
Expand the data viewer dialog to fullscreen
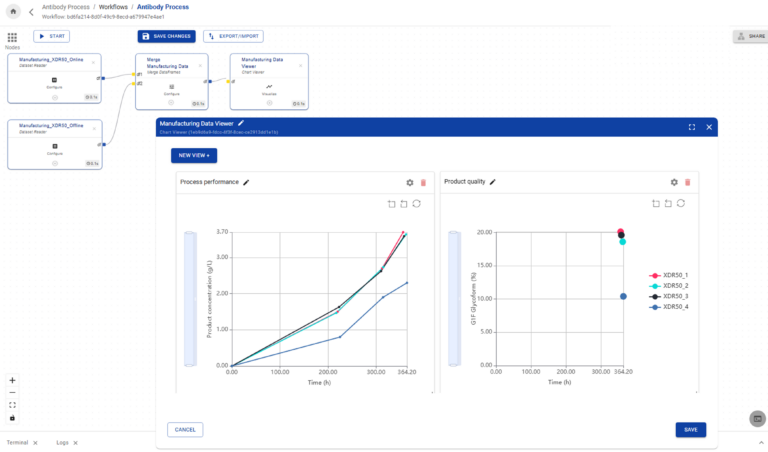[x=691, y=127]
